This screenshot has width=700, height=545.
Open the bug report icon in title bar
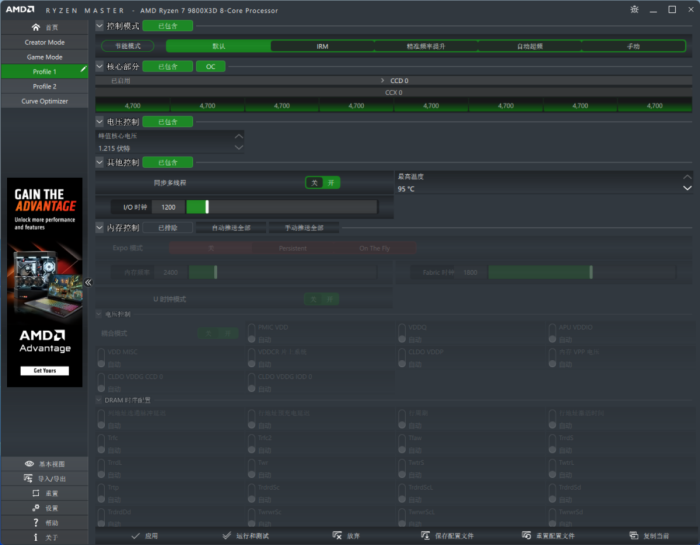click(x=633, y=10)
